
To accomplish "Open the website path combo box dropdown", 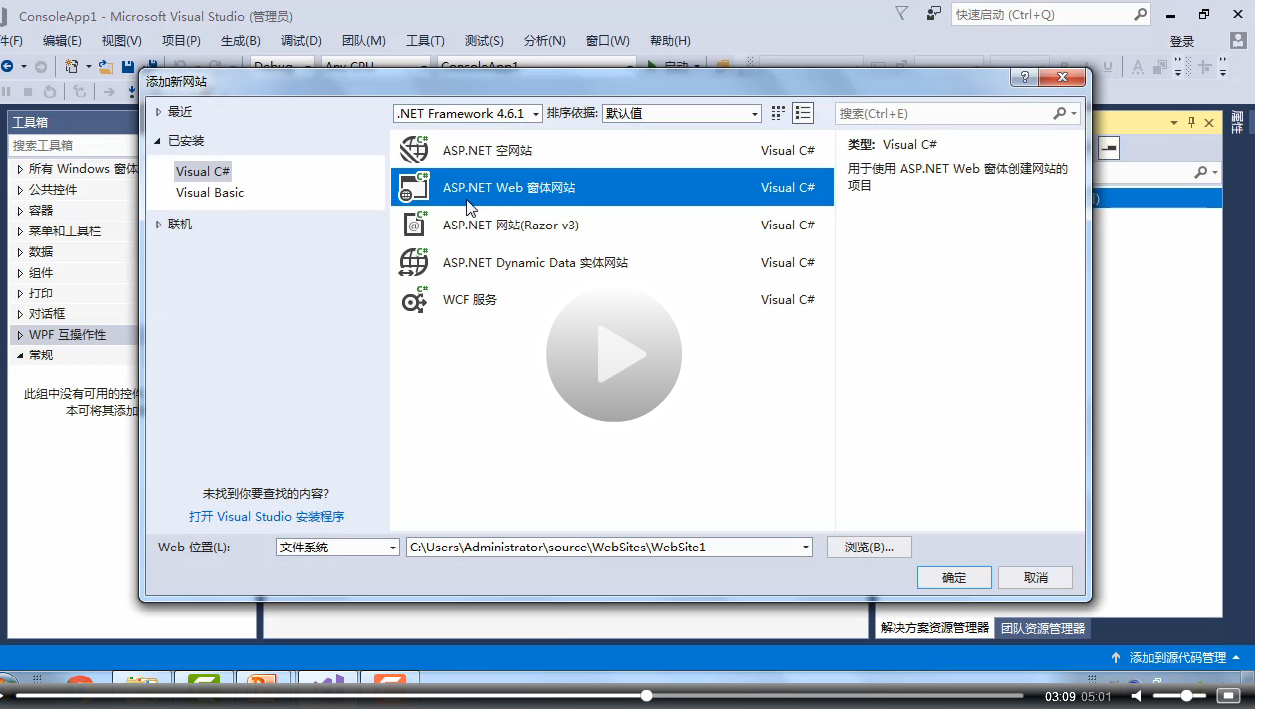I will pos(806,547).
